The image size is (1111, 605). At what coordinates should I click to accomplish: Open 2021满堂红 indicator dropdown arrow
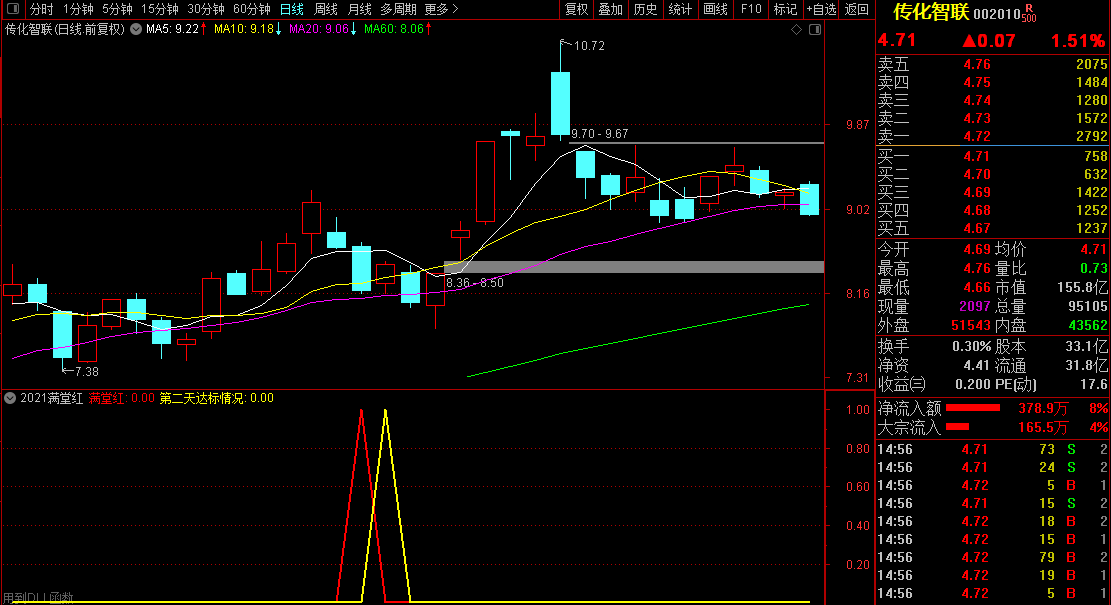pos(11,398)
